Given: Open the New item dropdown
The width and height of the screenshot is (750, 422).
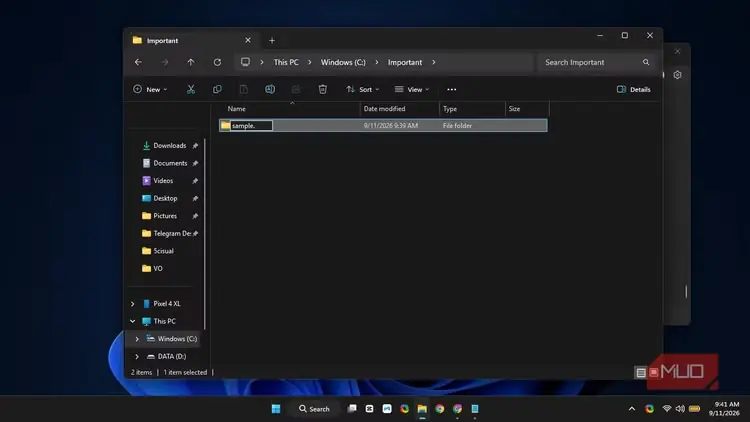Looking at the screenshot, I should [150, 89].
